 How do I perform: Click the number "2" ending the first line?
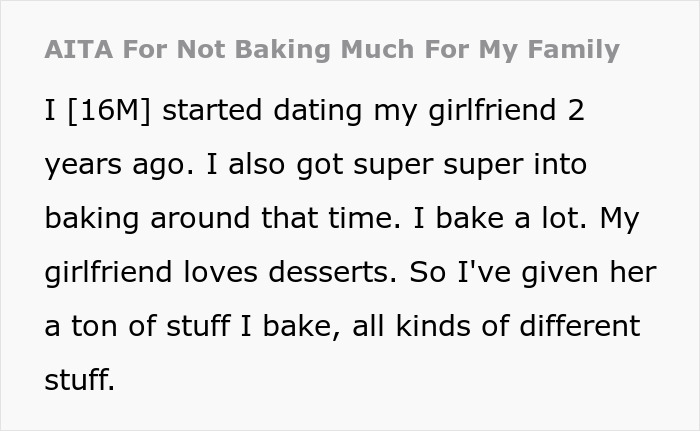pyautogui.click(x=576, y=111)
